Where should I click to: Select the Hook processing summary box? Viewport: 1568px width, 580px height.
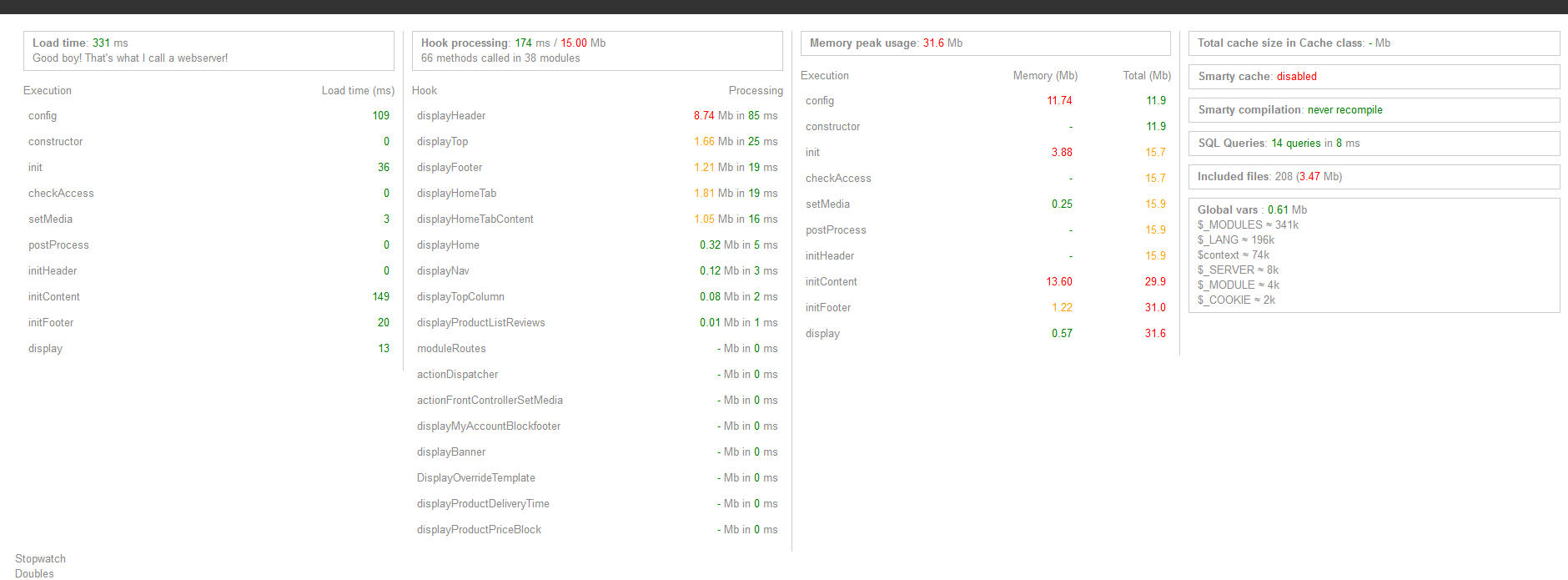pos(597,51)
